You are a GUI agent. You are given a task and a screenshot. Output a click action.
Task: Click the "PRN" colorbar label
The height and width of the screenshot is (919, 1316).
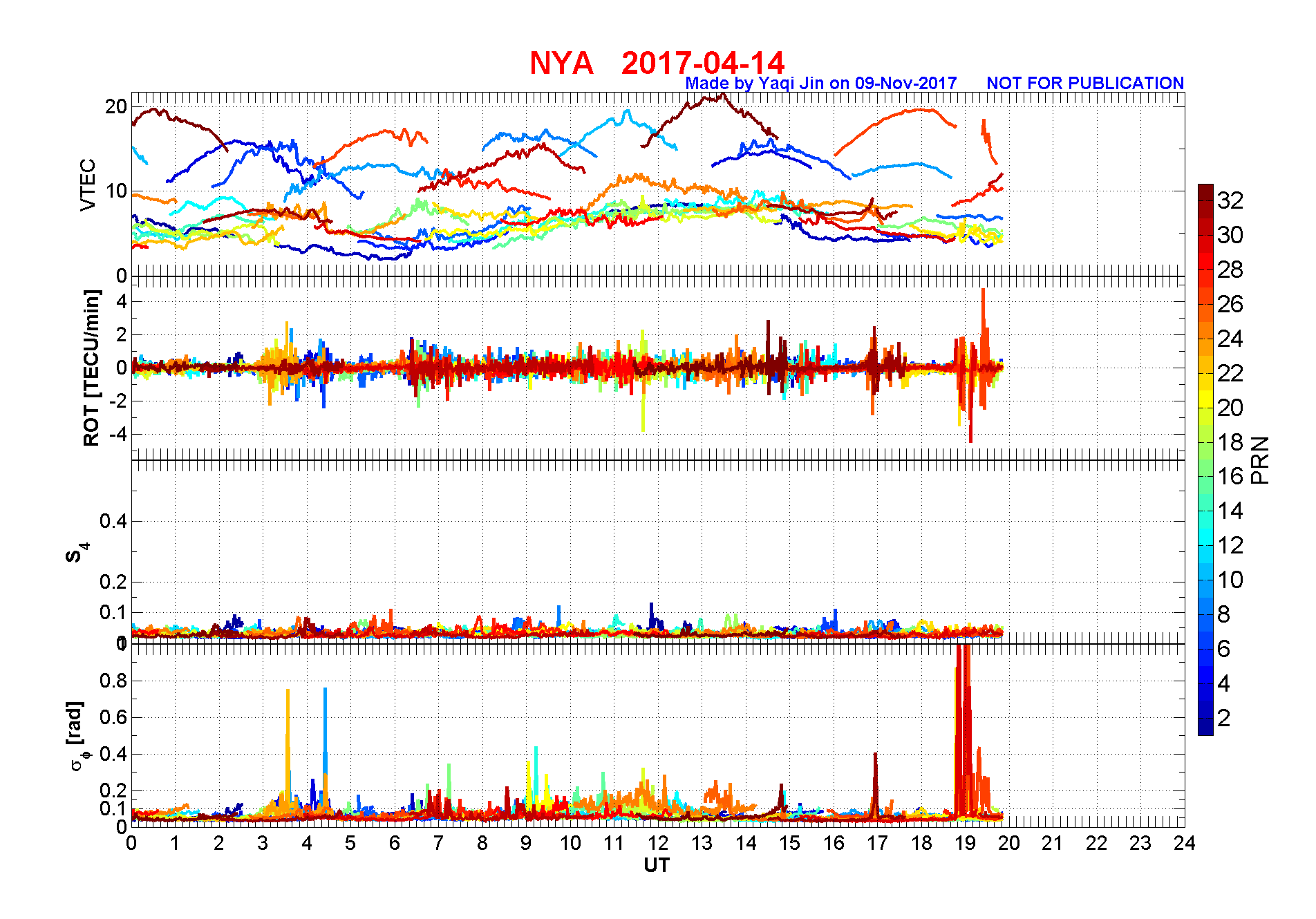pyautogui.click(x=1260, y=460)
